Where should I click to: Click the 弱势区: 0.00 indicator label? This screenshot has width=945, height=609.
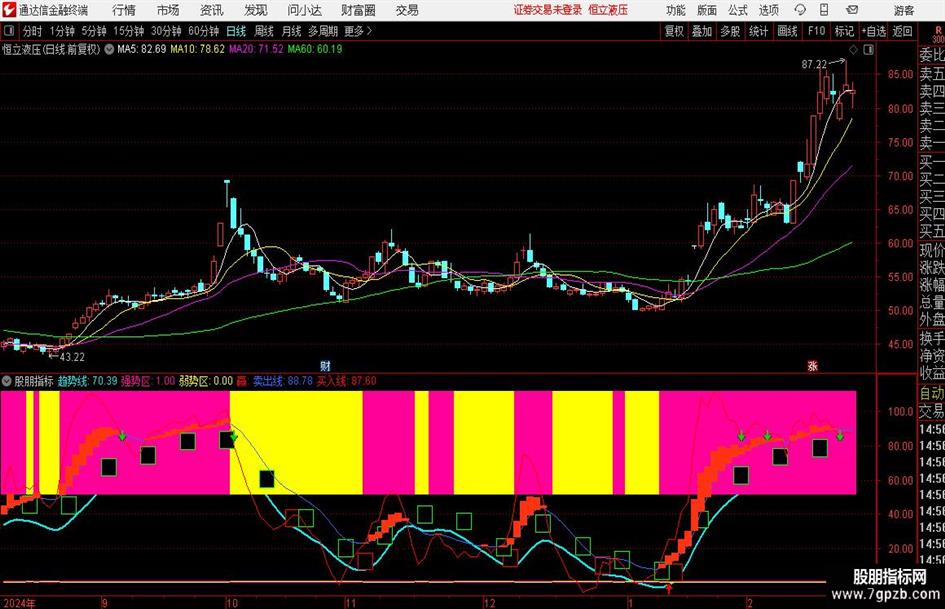coord(206,381)
